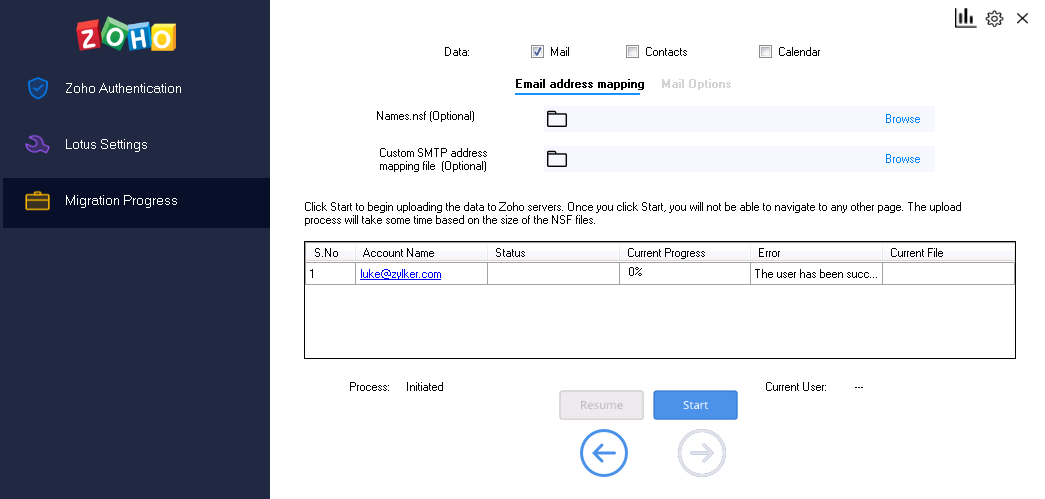1045x499 pixels.
Task: Enable the Contacts checkbox
Action: tap(632, 51)
